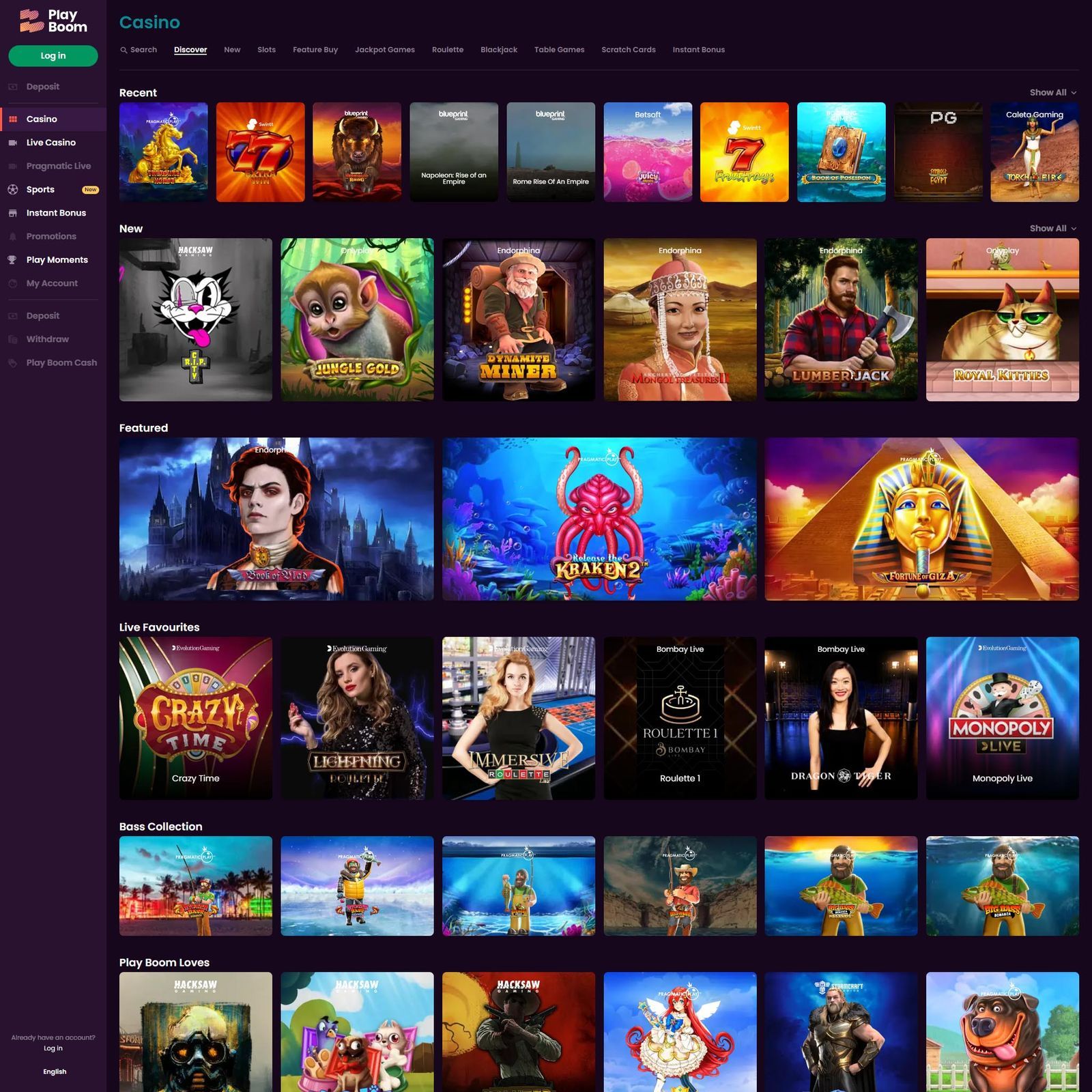Click the Withdraw icon in sidebar
Screen dimensions: 1092x1092
coord(13,339)
